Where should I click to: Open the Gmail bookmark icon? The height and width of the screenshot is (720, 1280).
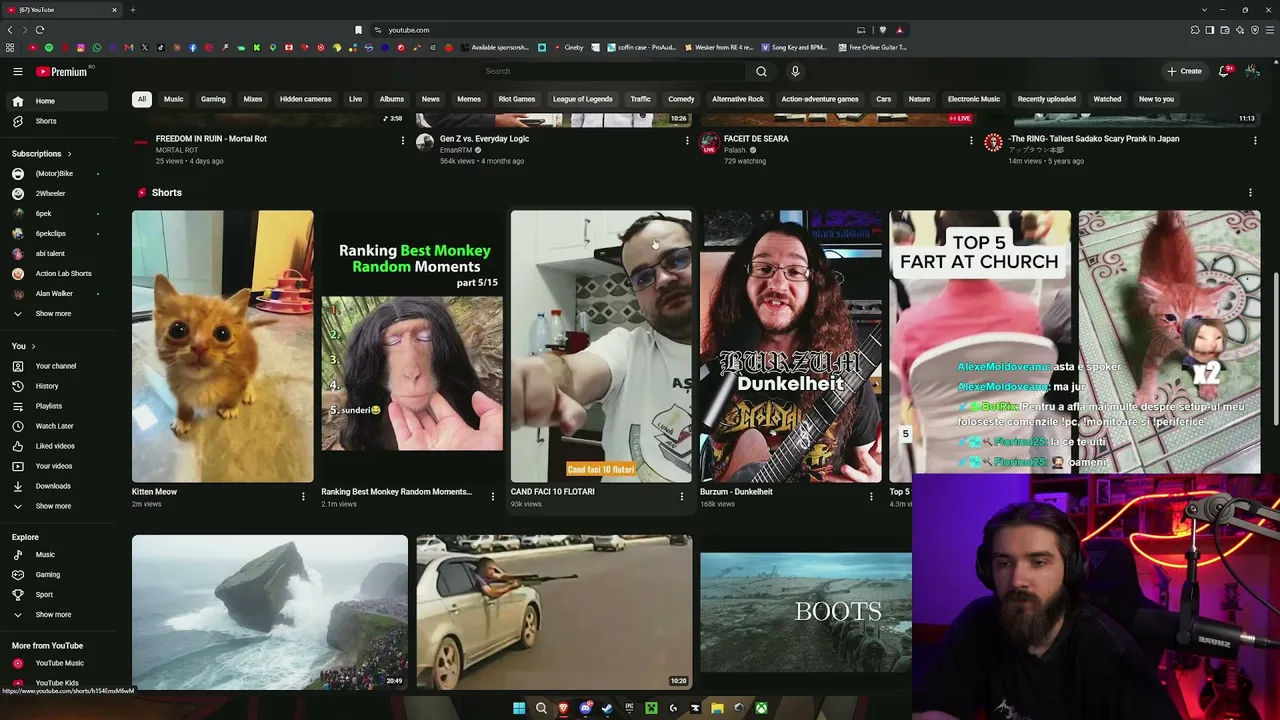pyautogui.click(x=128, y=48)
